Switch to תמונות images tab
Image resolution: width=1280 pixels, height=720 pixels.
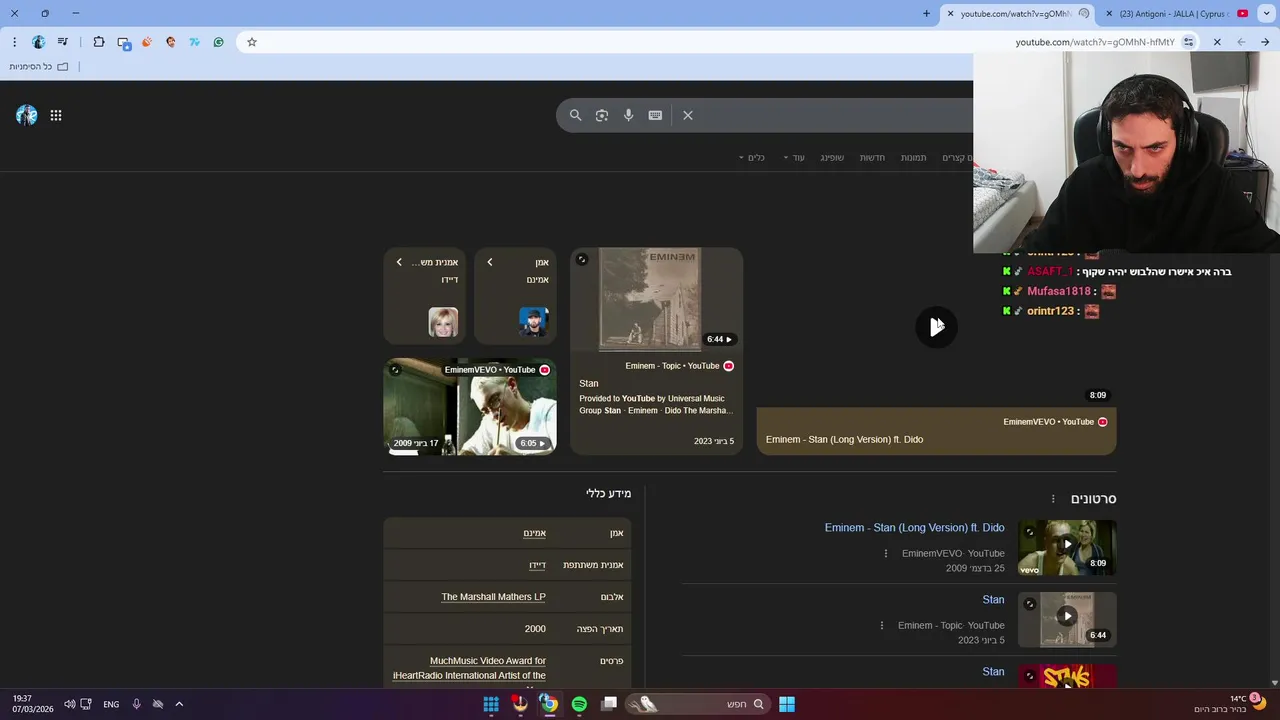(913, 158)
